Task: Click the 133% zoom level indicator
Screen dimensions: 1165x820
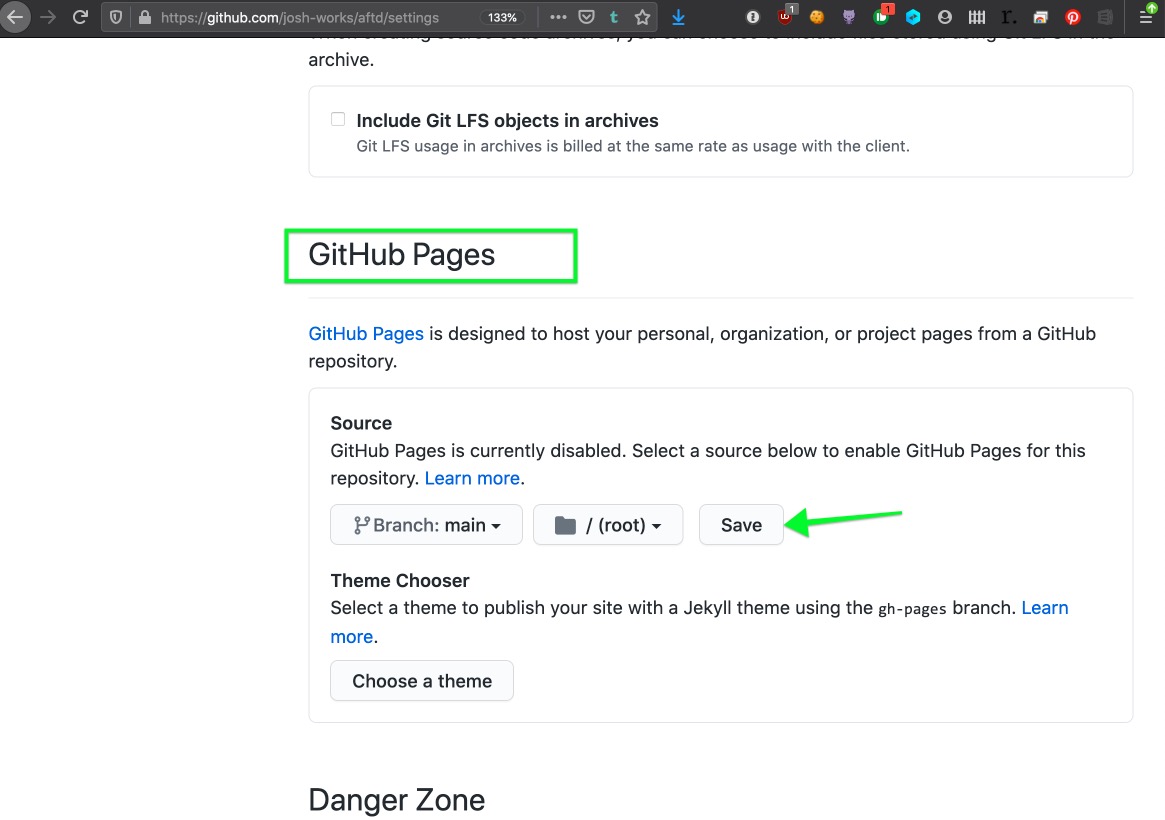Action: [x=502, y=17]
